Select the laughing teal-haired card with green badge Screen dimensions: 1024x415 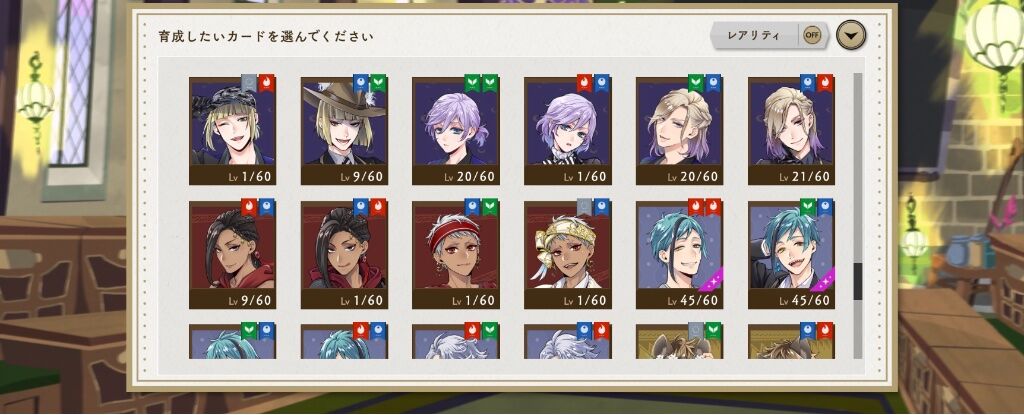(792, 255)
